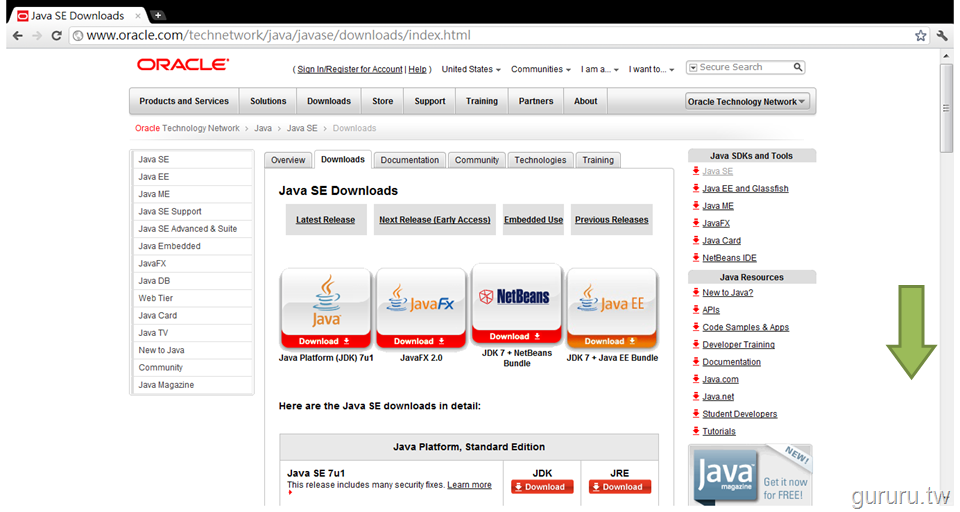
Task: Click the Java EE bundle download tile
Action: [612, 308]
